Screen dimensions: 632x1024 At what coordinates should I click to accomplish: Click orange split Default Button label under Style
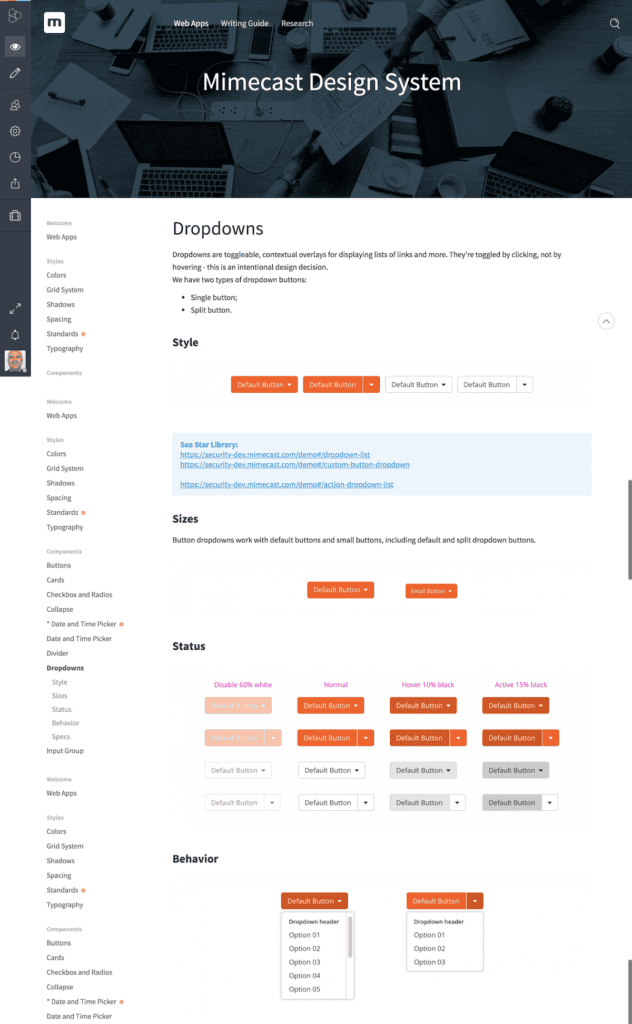pos(332,385)
